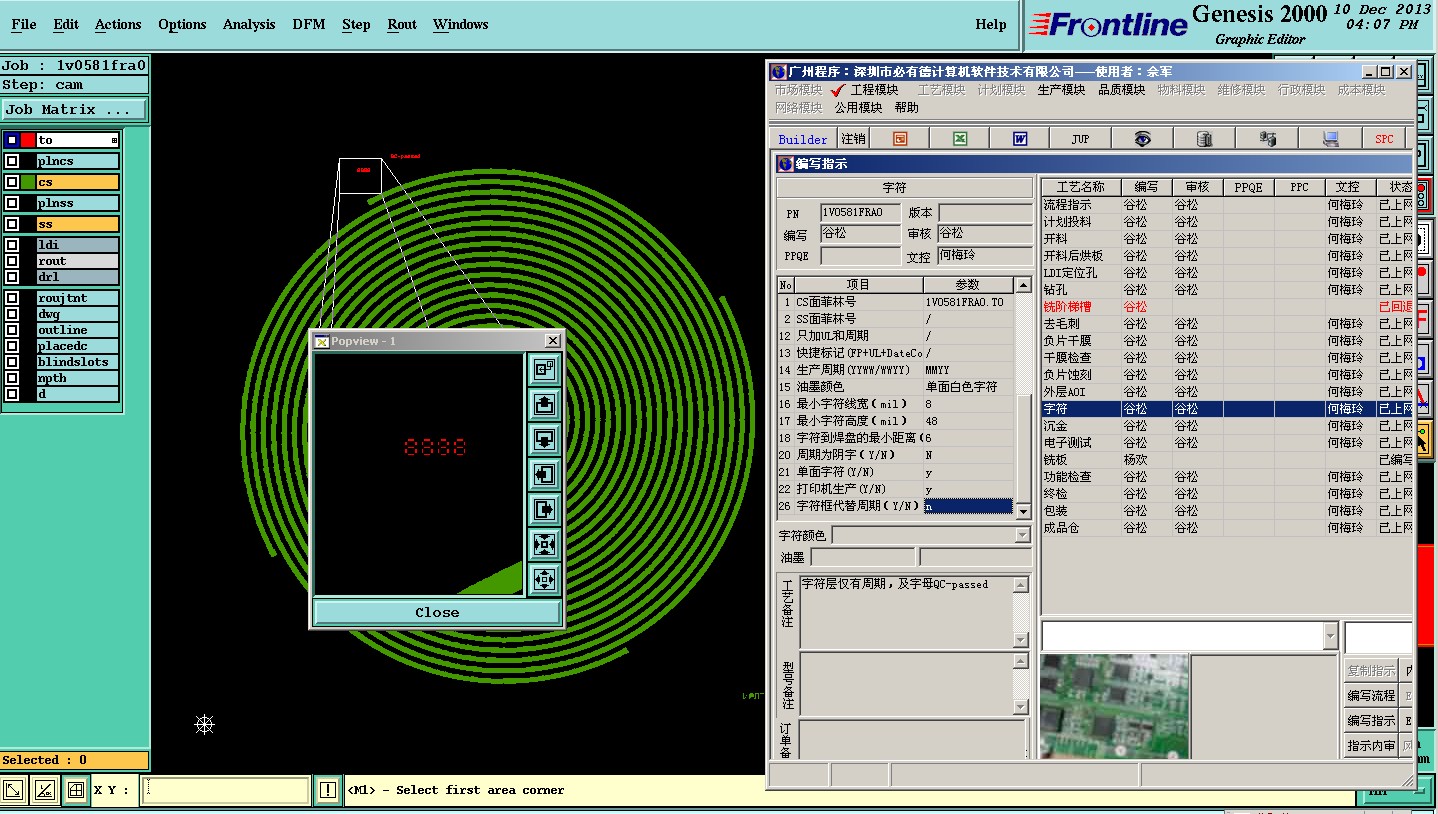1438x814 pixels.
Task: Click the Excel icon in the toolbar
Action: click(959, 139)
